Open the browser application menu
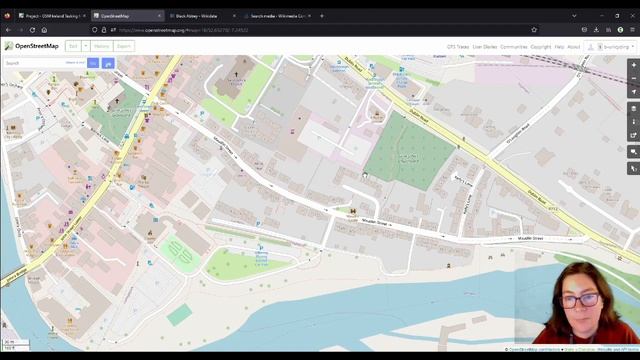Image resolution: width=640 pixels, height=360 pixels. 633,30
